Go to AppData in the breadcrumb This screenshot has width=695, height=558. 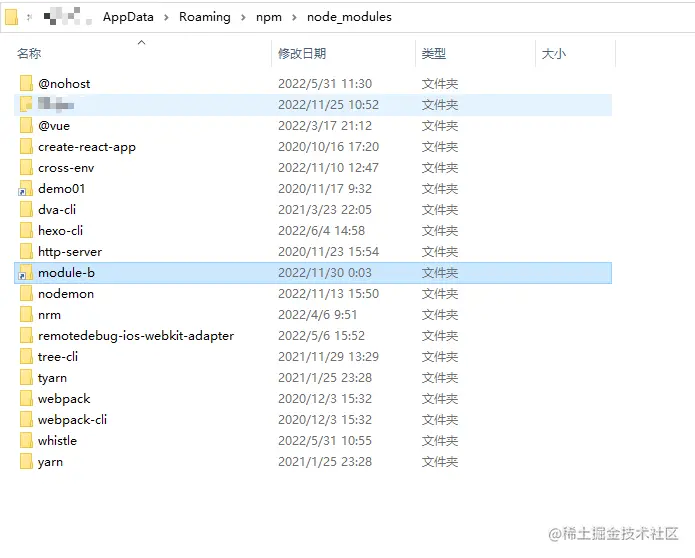click(x=128, y=17)
